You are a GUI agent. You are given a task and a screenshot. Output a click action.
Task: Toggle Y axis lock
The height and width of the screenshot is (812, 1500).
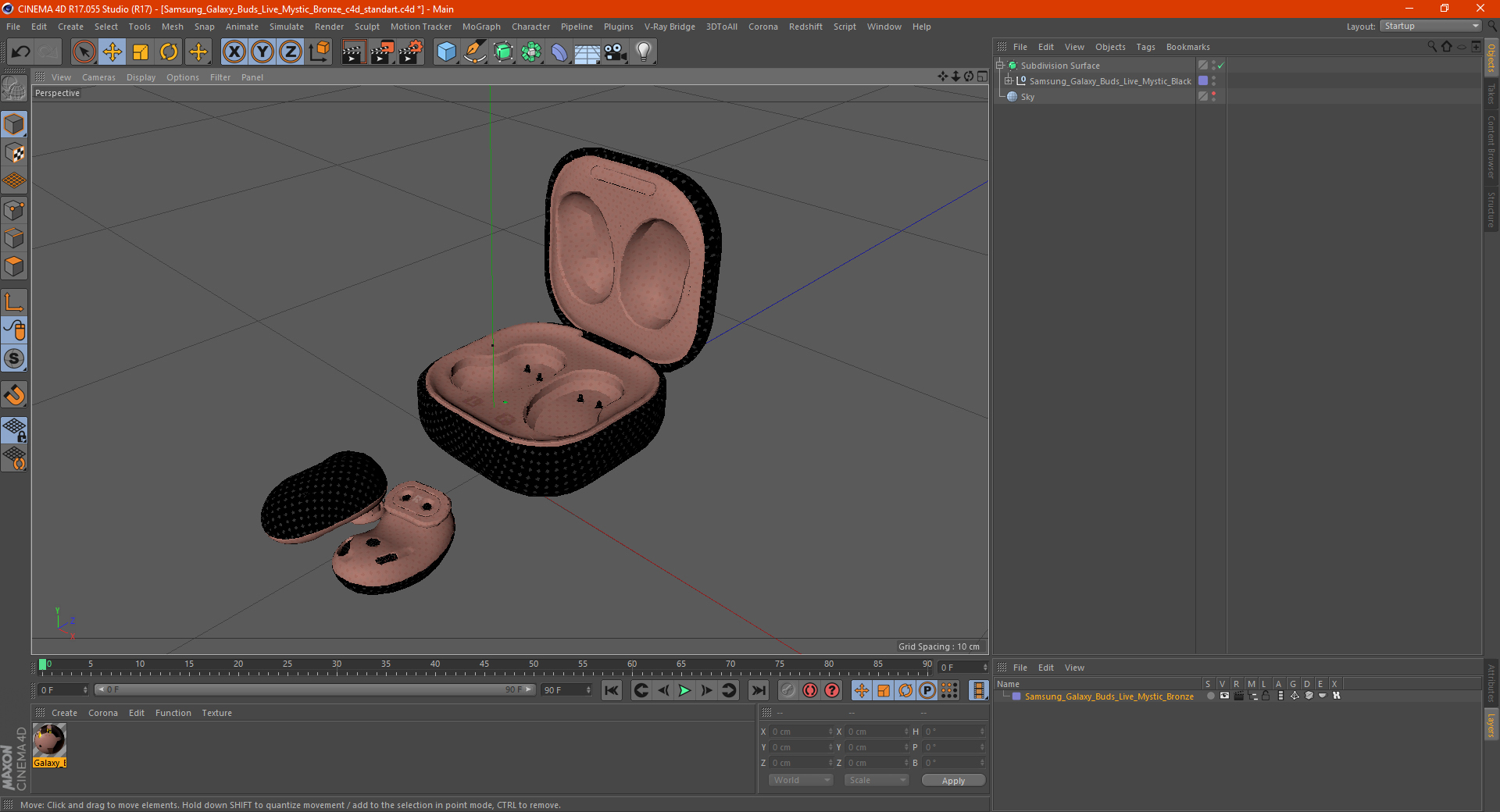[262, 52]
